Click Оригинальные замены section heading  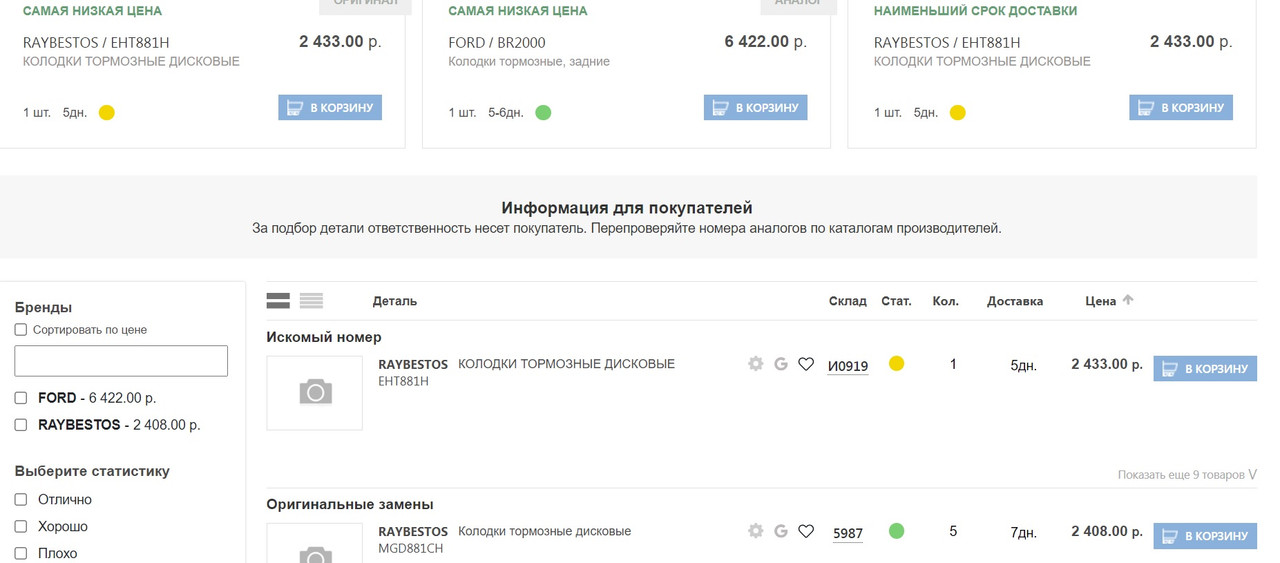(350, 504)
